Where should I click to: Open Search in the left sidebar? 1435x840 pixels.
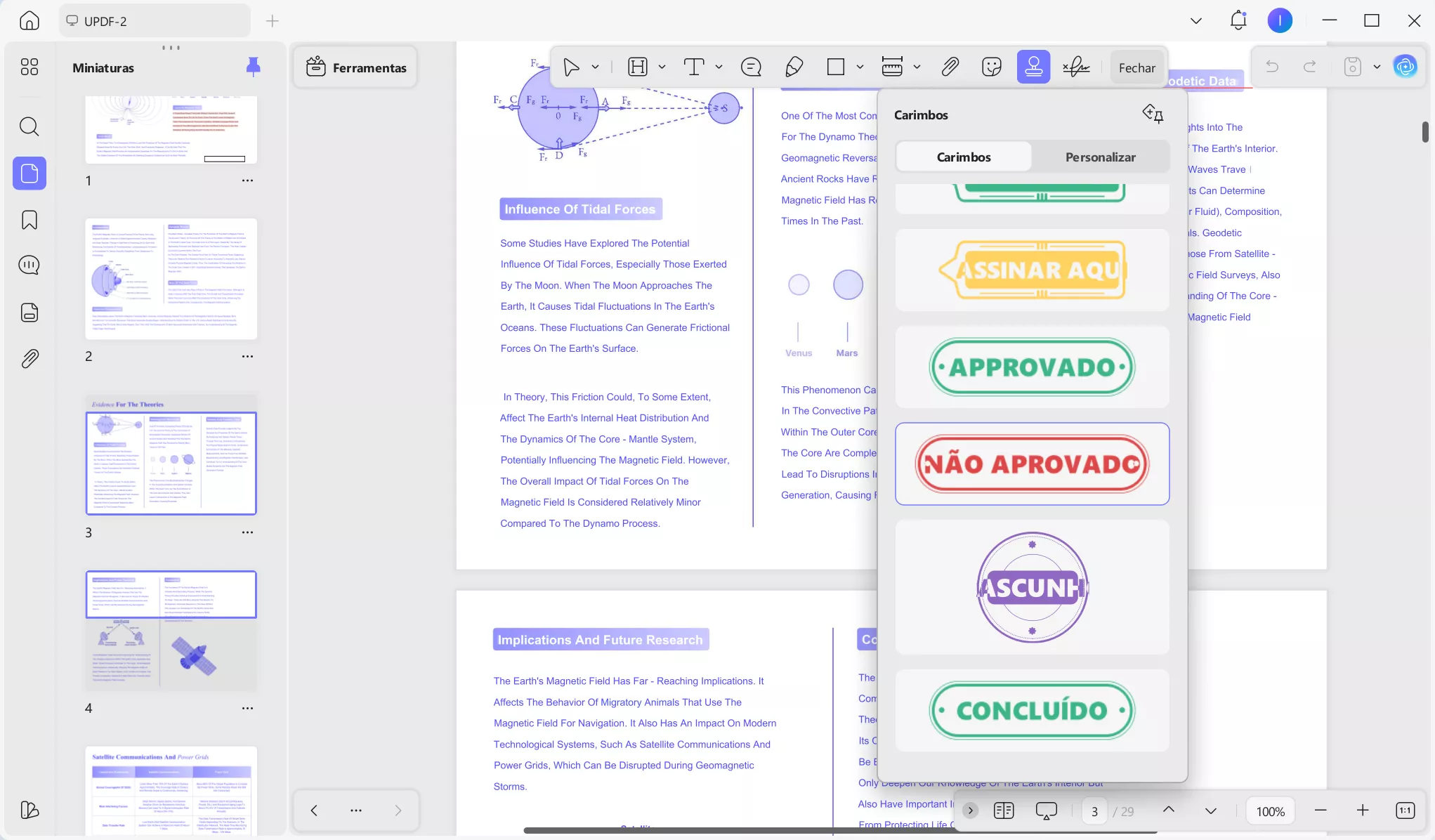pyautogui.click(x=29, y=126)
